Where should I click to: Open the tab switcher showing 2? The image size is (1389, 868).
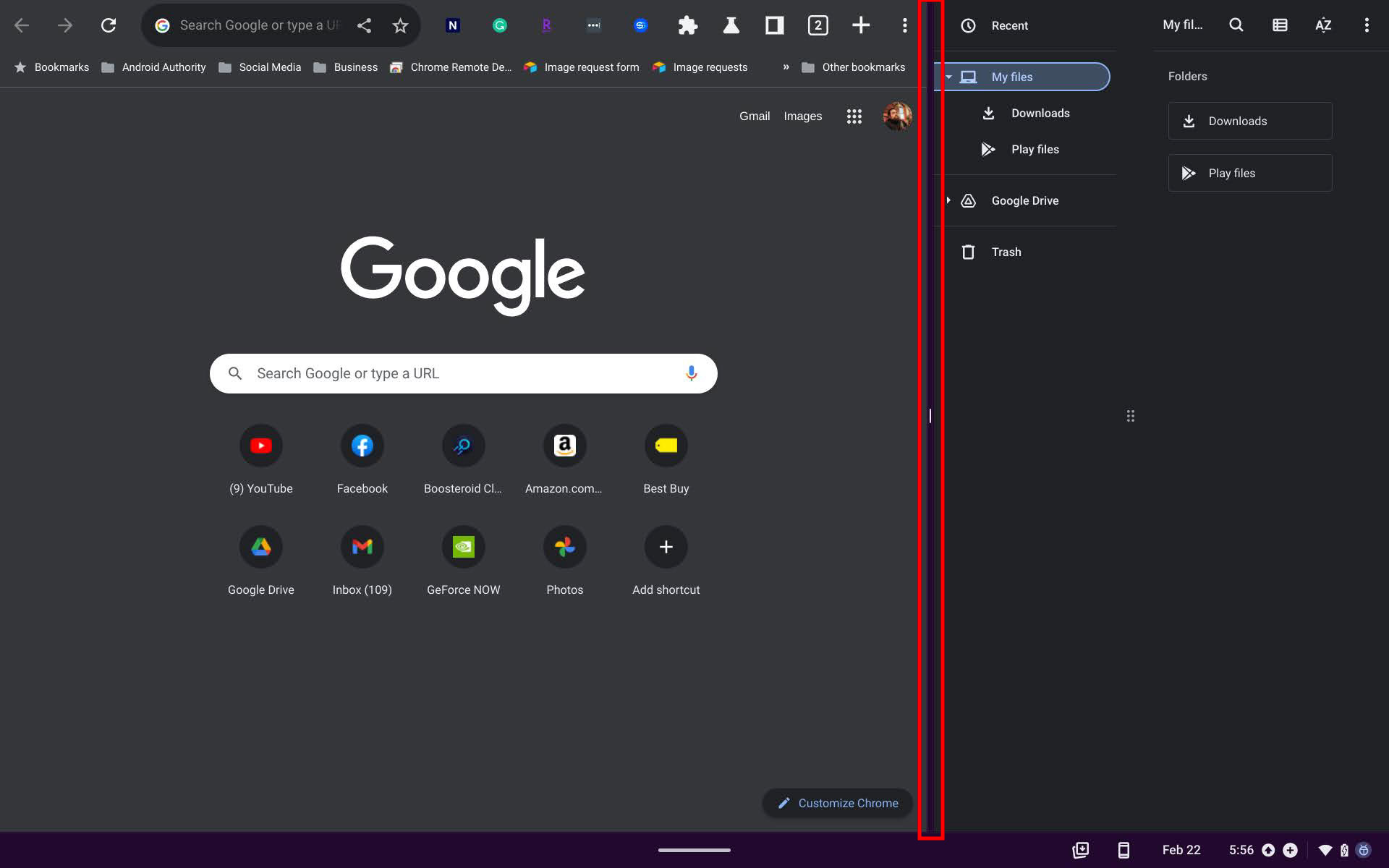[817, 26]
